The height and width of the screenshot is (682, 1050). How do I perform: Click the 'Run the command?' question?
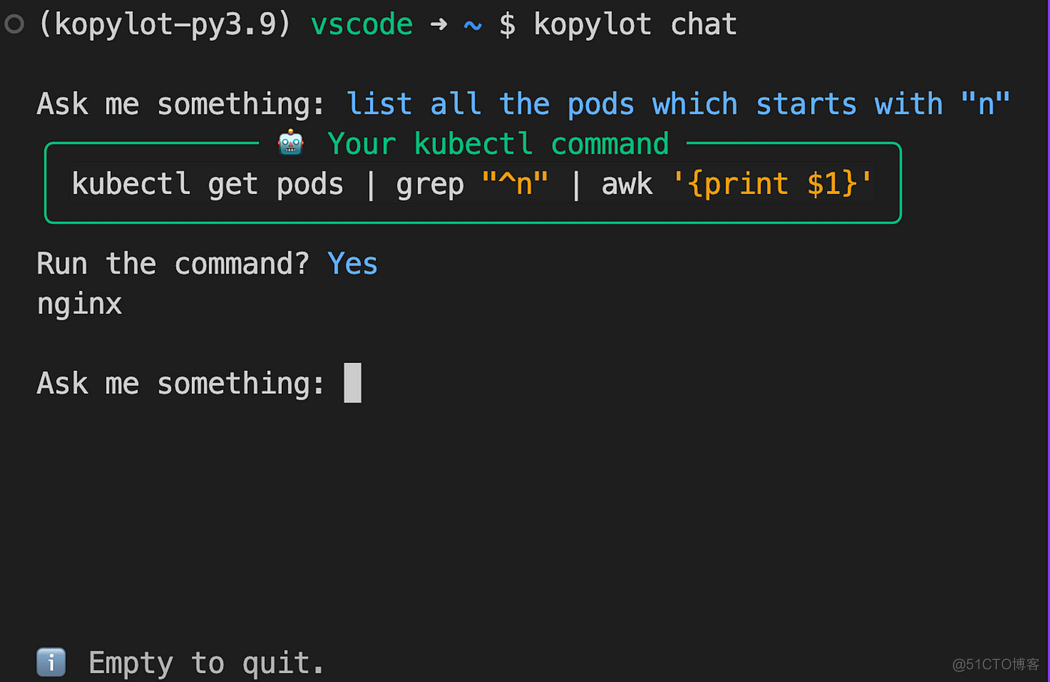pos(173,264)
